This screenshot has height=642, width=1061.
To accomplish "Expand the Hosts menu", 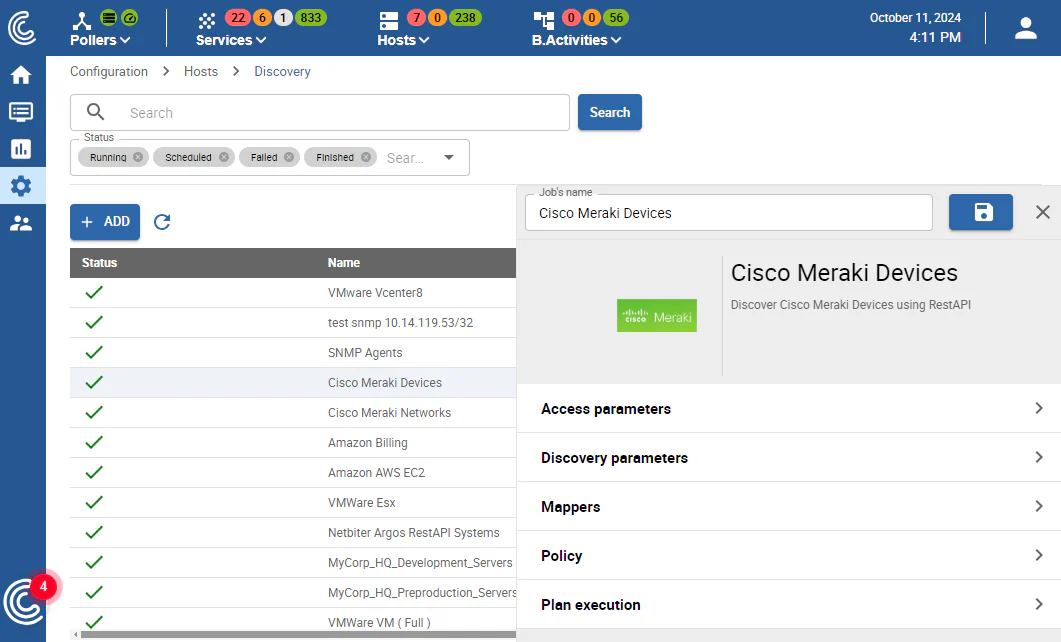I will click(x=403, y=40).
